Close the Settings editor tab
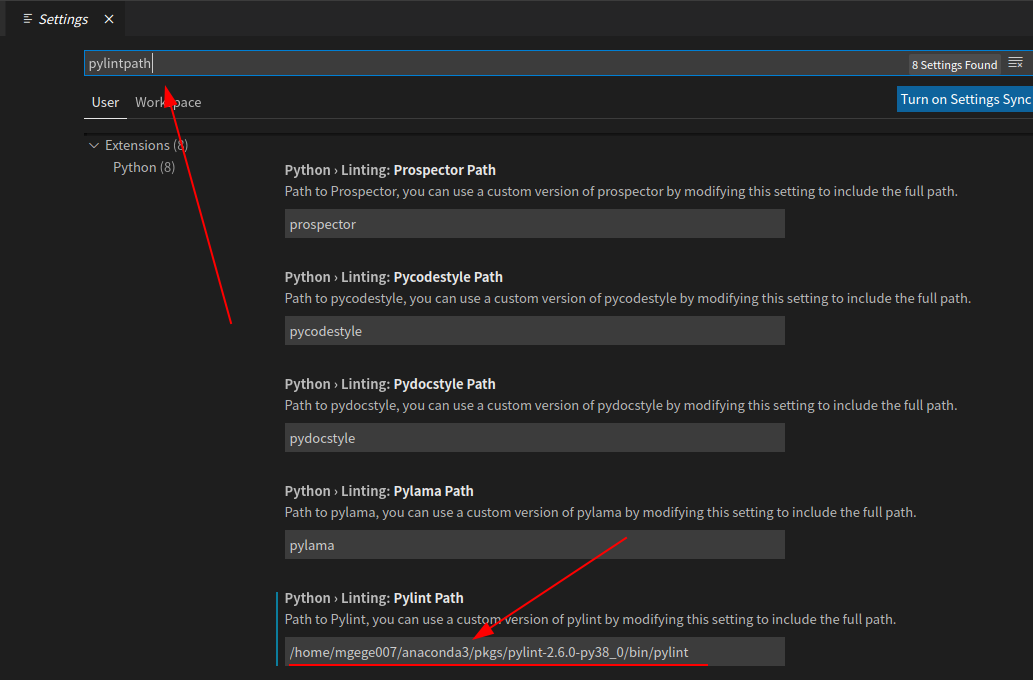 [109, 19]
